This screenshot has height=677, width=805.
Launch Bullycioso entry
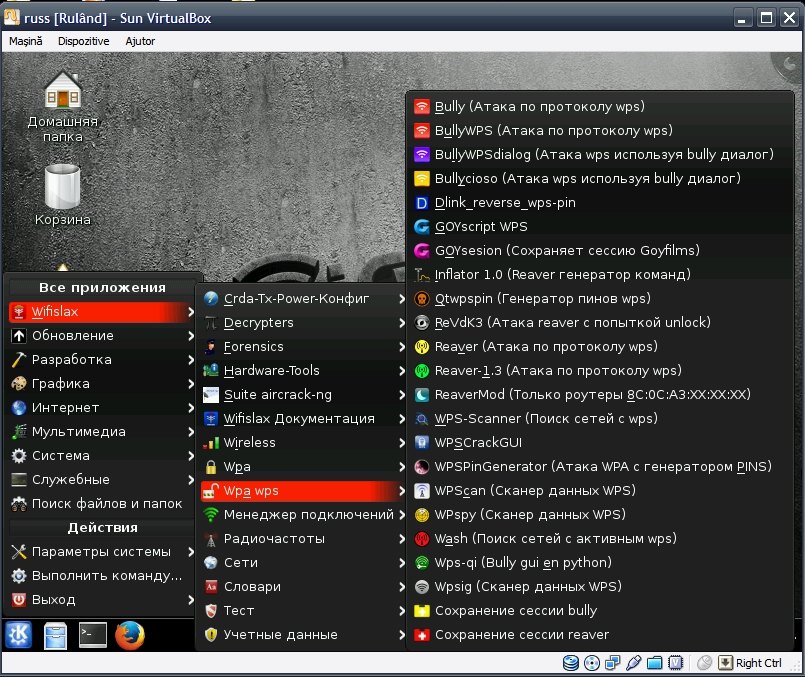click(x=600, y=179)
